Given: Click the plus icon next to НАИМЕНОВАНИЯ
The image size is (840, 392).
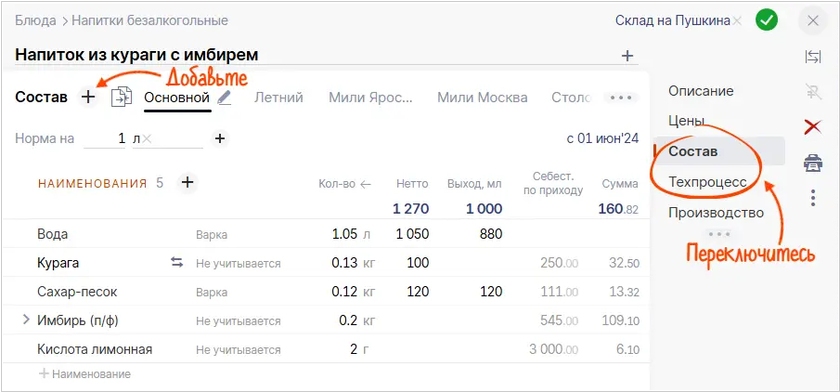Looking at the screenshot, I should (186, 183).
